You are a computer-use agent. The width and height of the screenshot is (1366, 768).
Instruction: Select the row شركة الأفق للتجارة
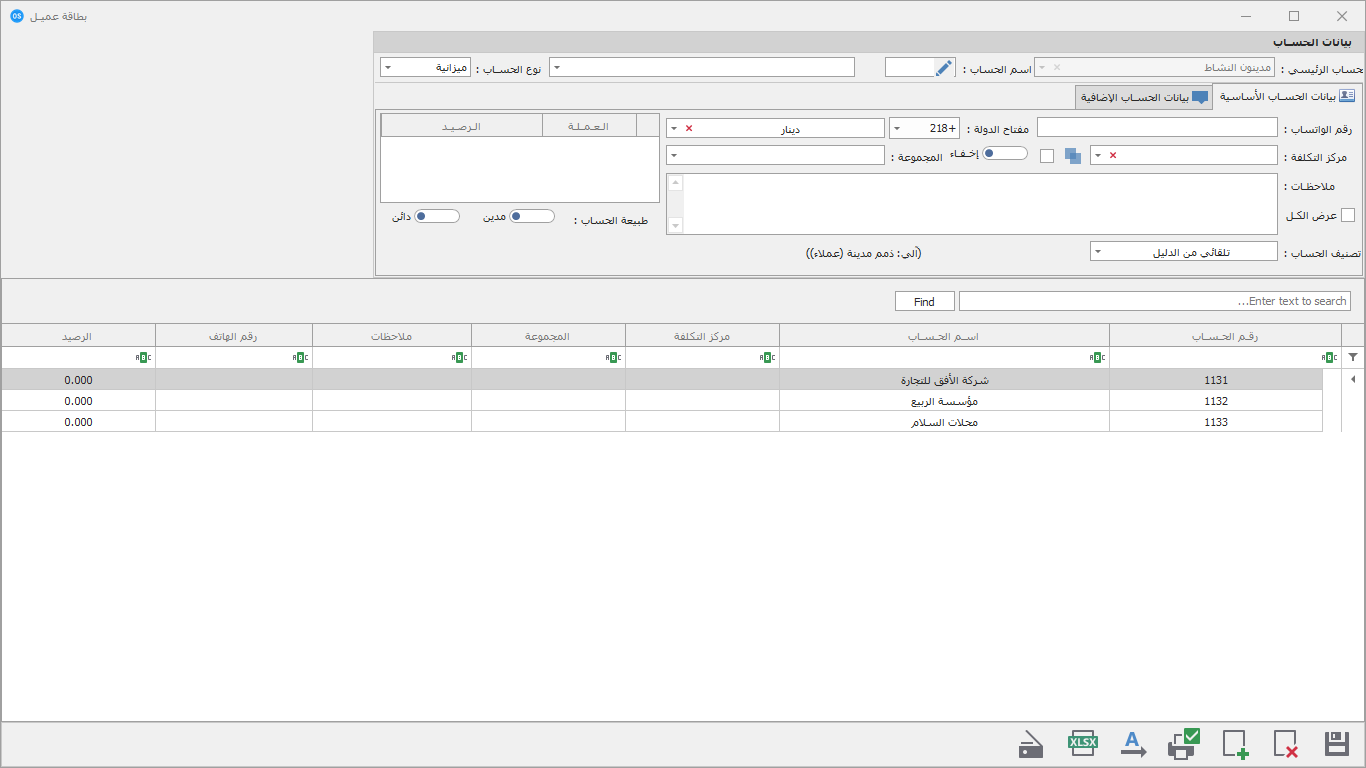coord(662,380)
